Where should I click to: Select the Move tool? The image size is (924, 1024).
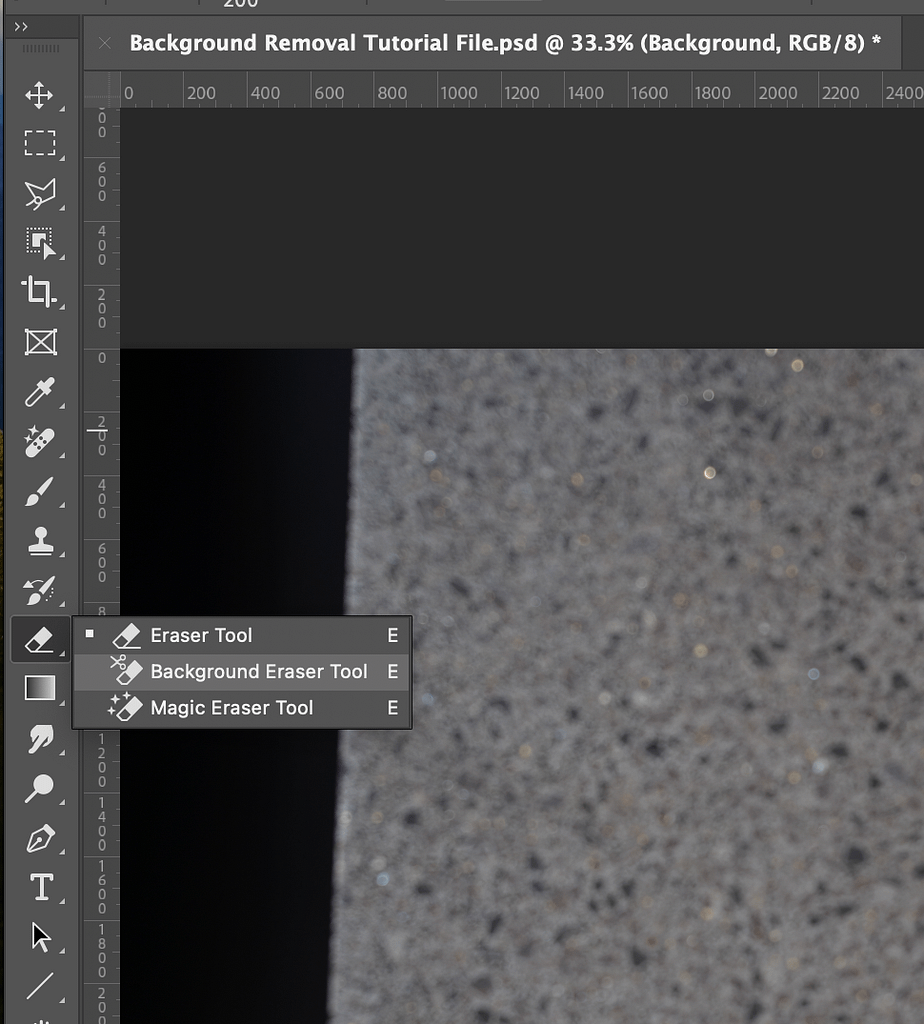39,96
